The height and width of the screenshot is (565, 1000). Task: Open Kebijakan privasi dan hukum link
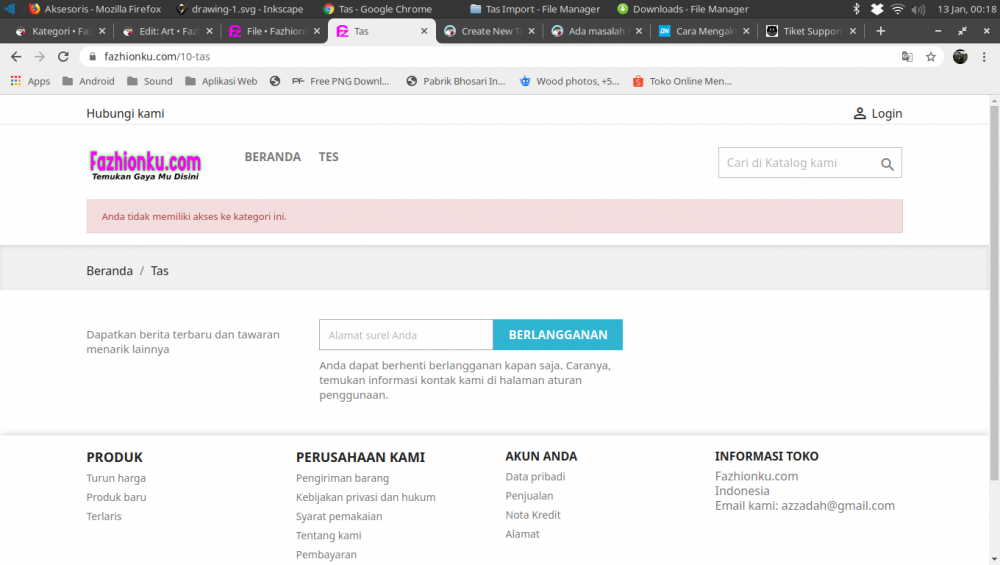click(x=365, y=497)
